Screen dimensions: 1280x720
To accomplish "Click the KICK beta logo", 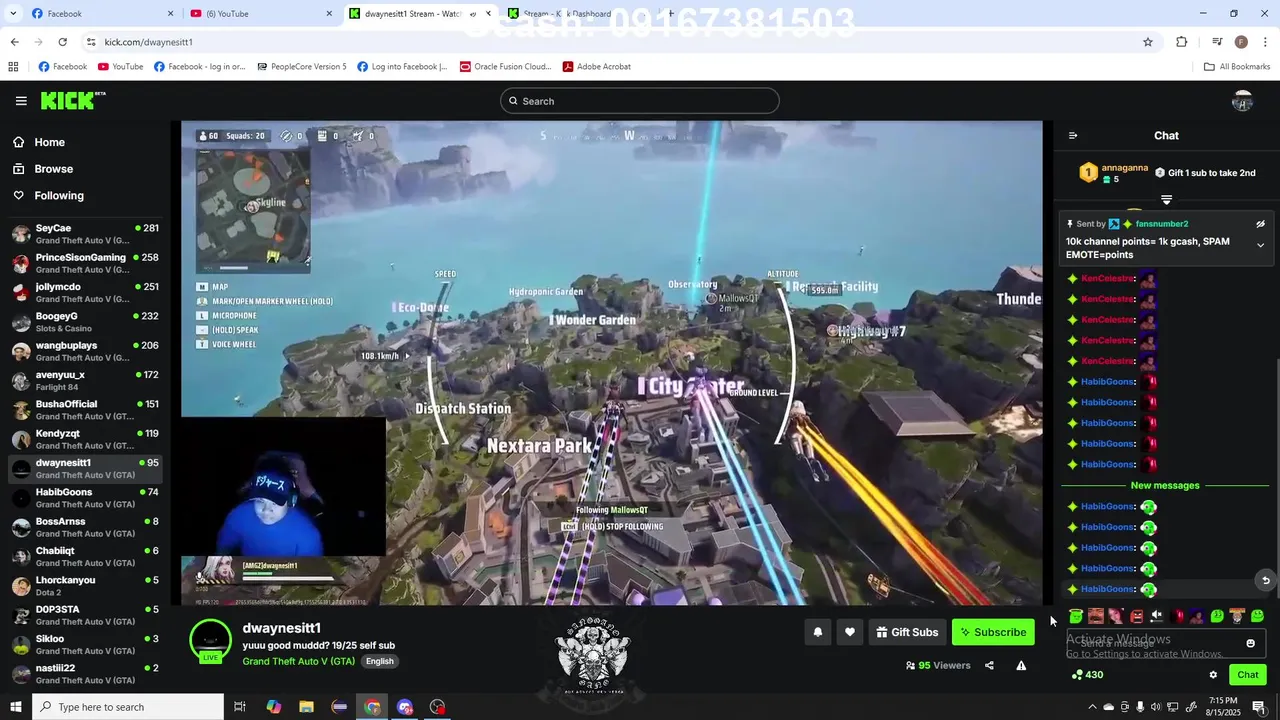I will click(x=72, y=100).
